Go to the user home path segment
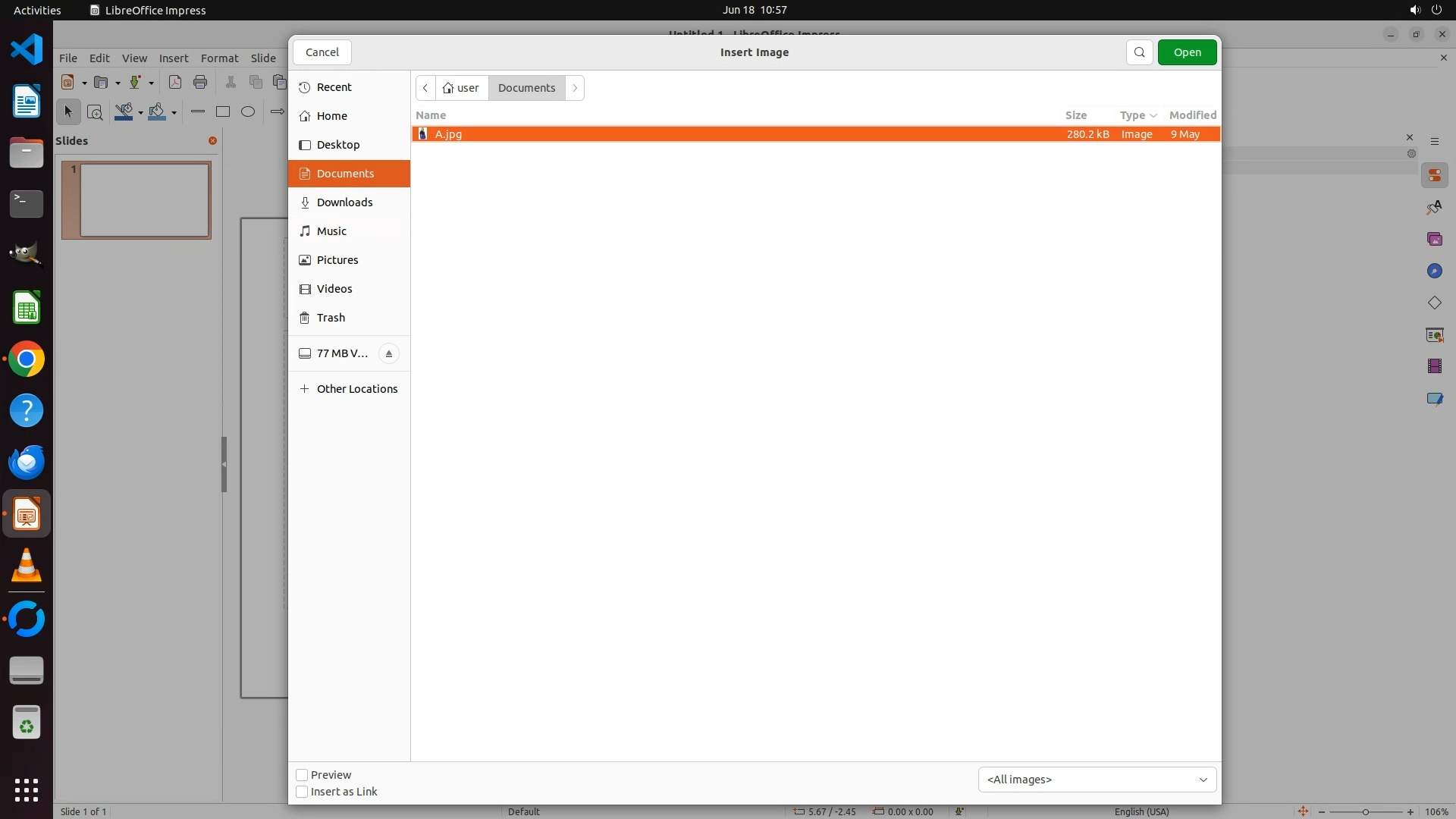 pos(462,88)
